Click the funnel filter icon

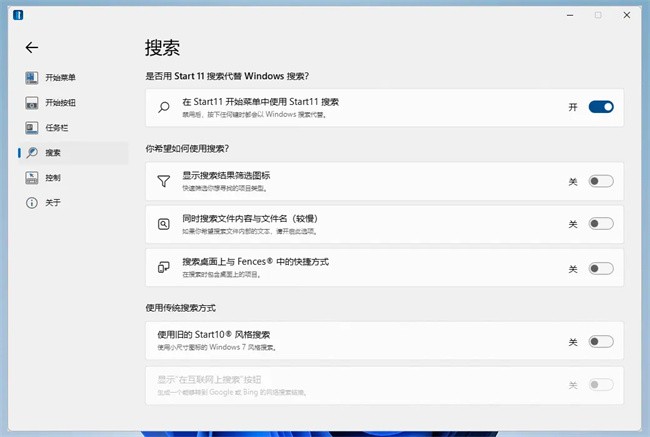pos(164,181)
